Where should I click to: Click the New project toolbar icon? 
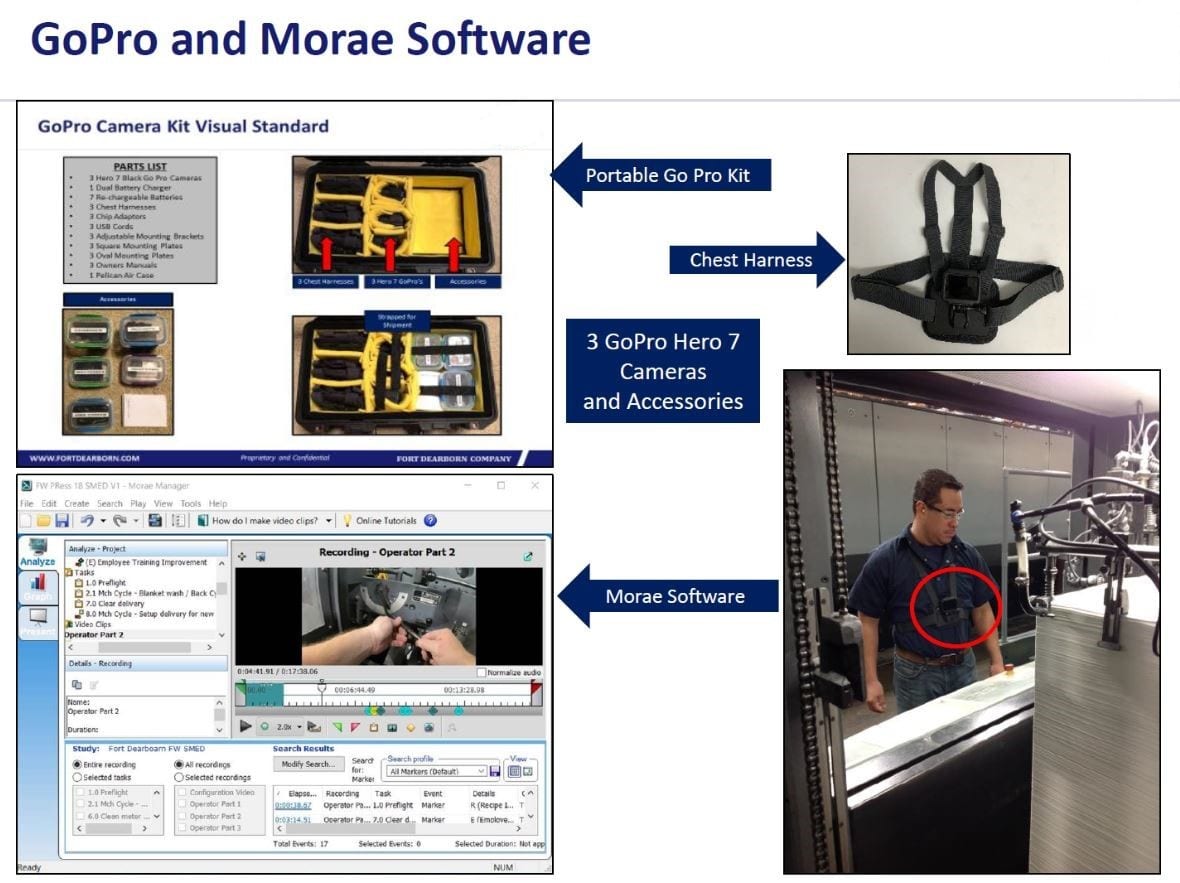pos(26,520)
